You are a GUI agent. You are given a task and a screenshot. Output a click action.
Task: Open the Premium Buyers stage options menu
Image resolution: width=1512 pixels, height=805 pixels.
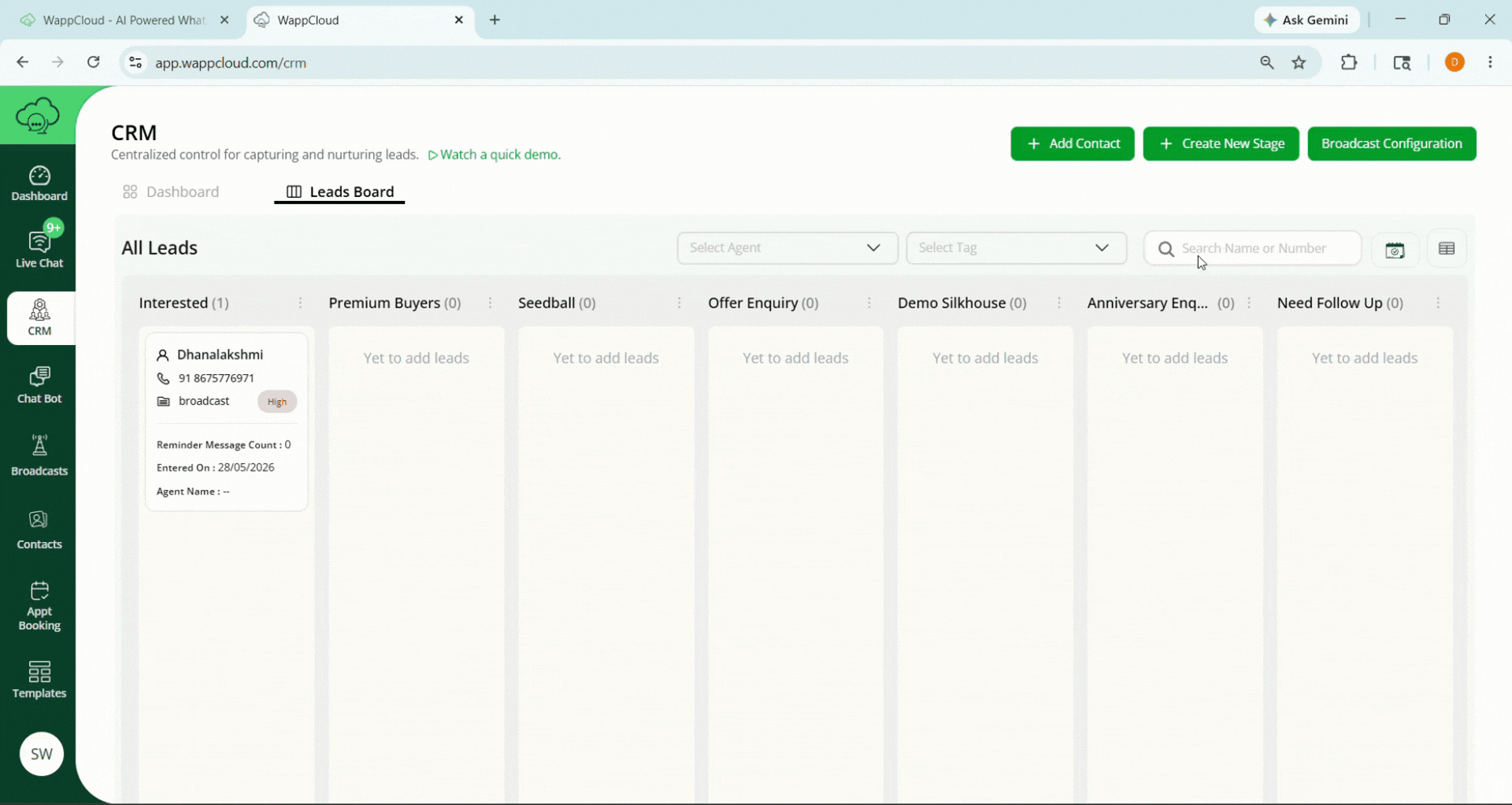point(490,303)
